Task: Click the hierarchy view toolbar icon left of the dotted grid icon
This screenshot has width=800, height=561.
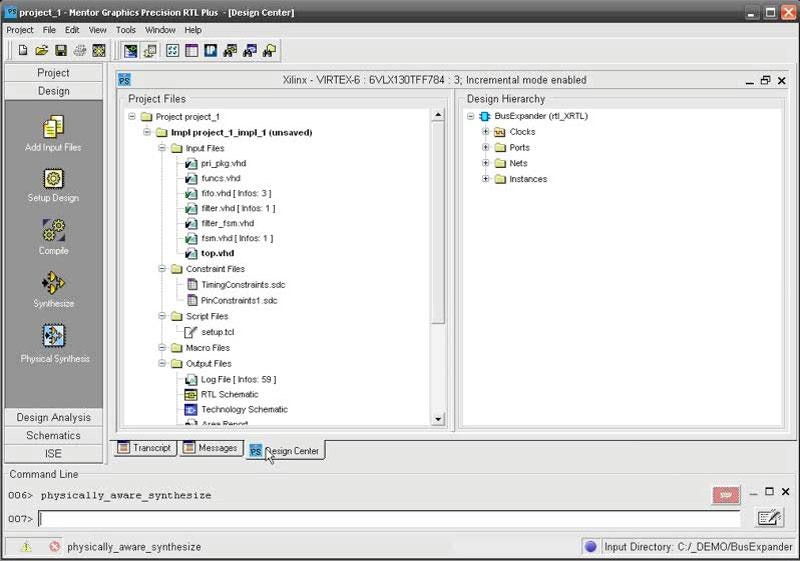Action: pos(150,50)
